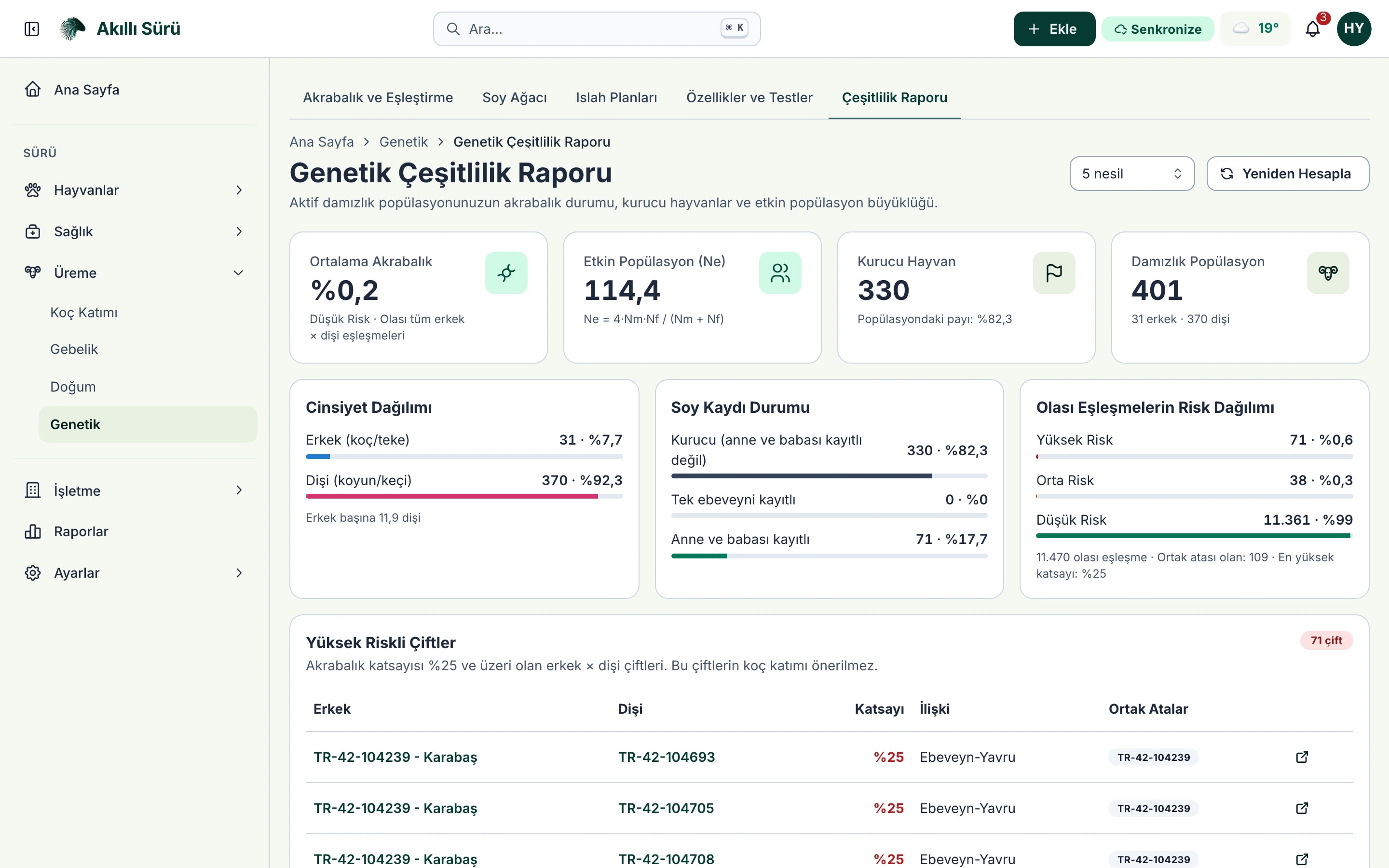Open pair details for TR-42-104693 row
The width and height of the screenshot is (1389, 868).
click(x=1302, y=757)
